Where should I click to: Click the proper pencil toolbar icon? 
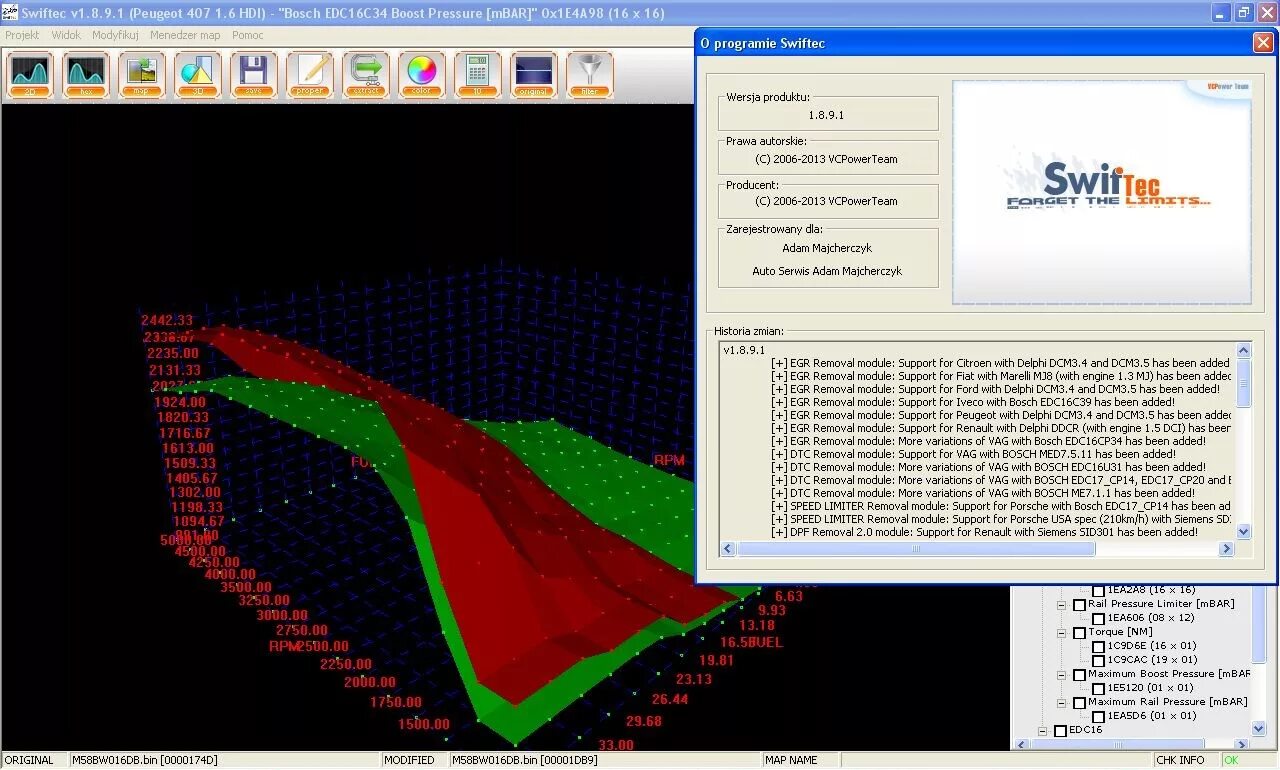310,75
